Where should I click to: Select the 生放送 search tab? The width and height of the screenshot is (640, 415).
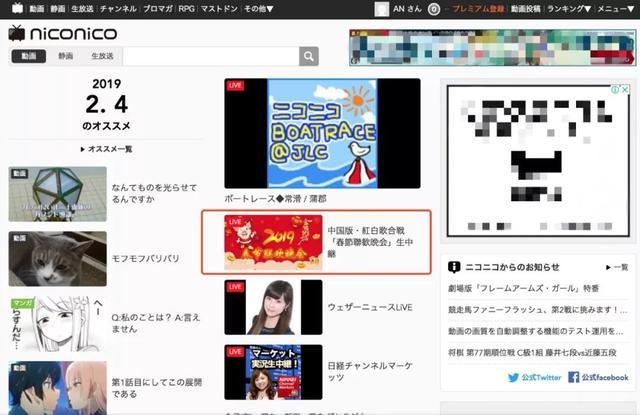(102, 56)
